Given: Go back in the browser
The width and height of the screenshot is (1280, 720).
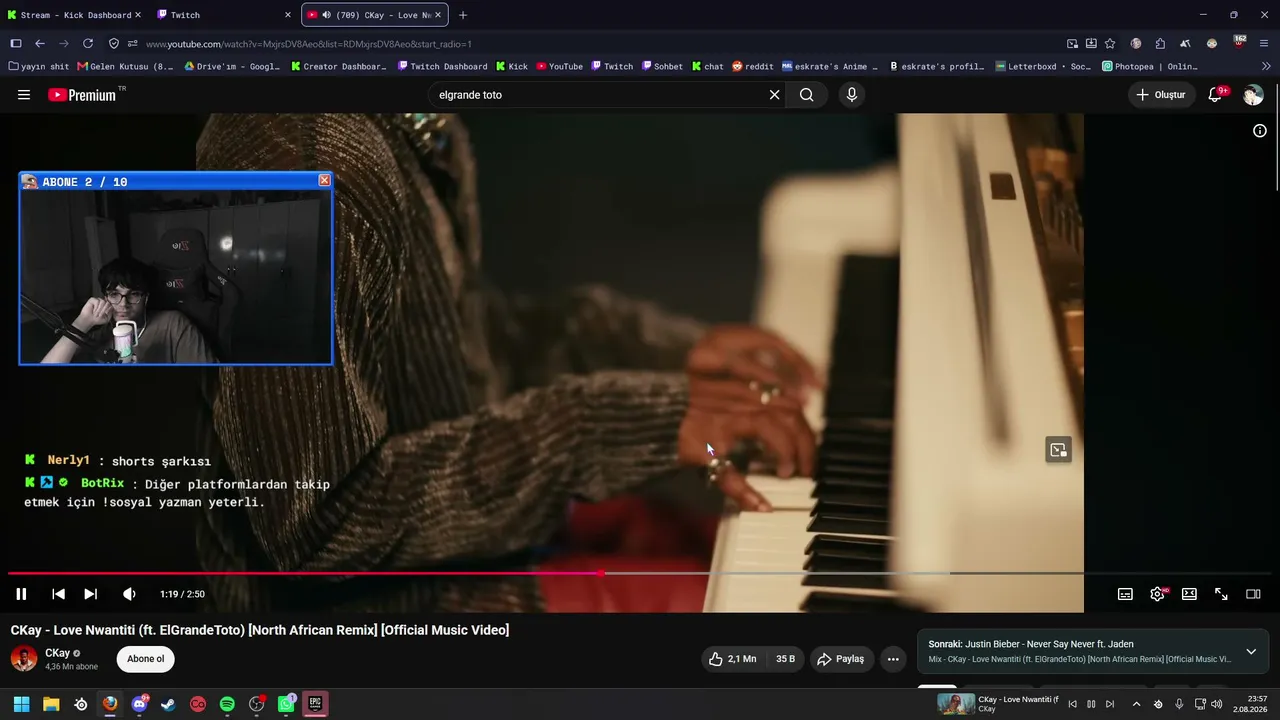Looking at the screenshot, I should tap(40, 44).
